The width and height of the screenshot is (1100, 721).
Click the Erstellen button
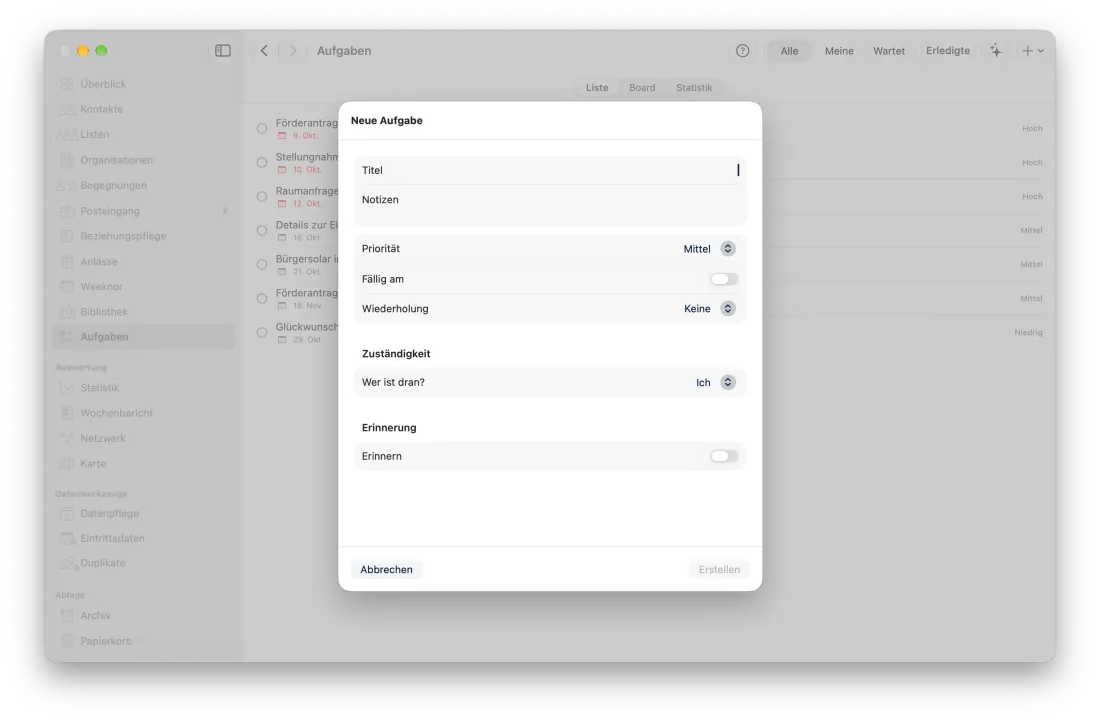click(719, 570)
